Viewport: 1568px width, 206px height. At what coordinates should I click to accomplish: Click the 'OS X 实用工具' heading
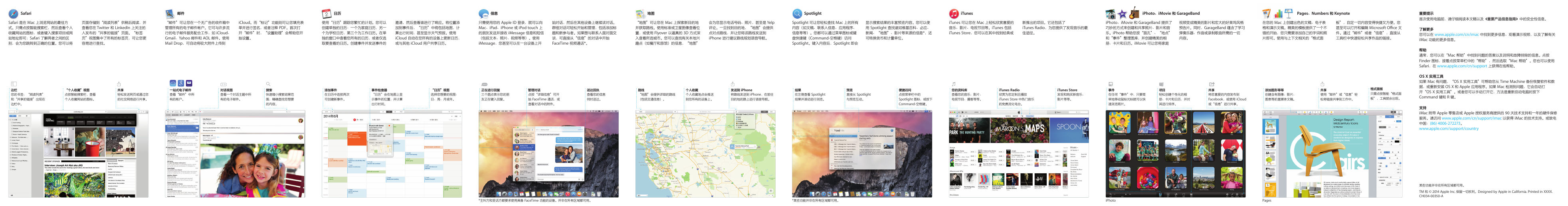[x=1431, y=77]
